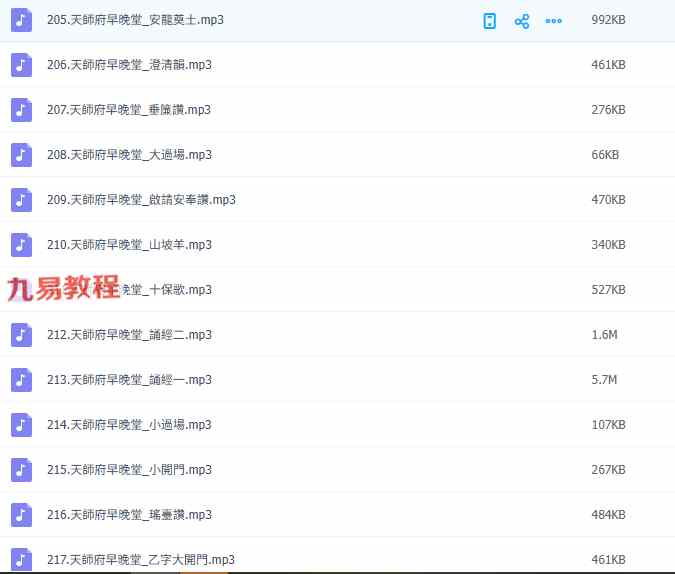
Task: Click the music note icon for 210 山坡羊
Action: pos(22,245)
